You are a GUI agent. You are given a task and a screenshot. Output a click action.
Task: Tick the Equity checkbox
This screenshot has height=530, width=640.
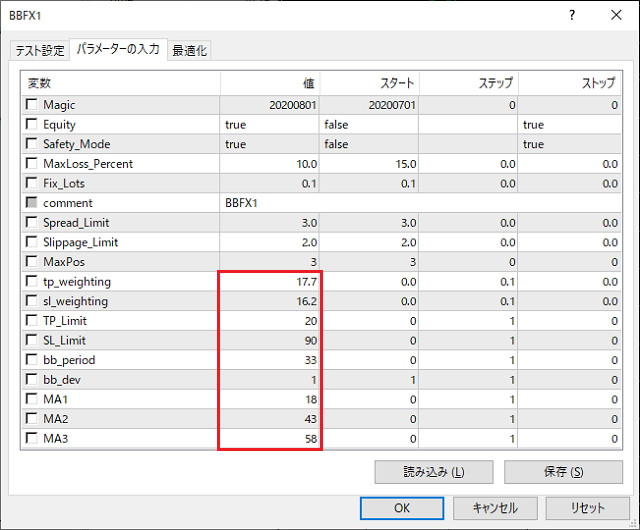coord(31,124)
